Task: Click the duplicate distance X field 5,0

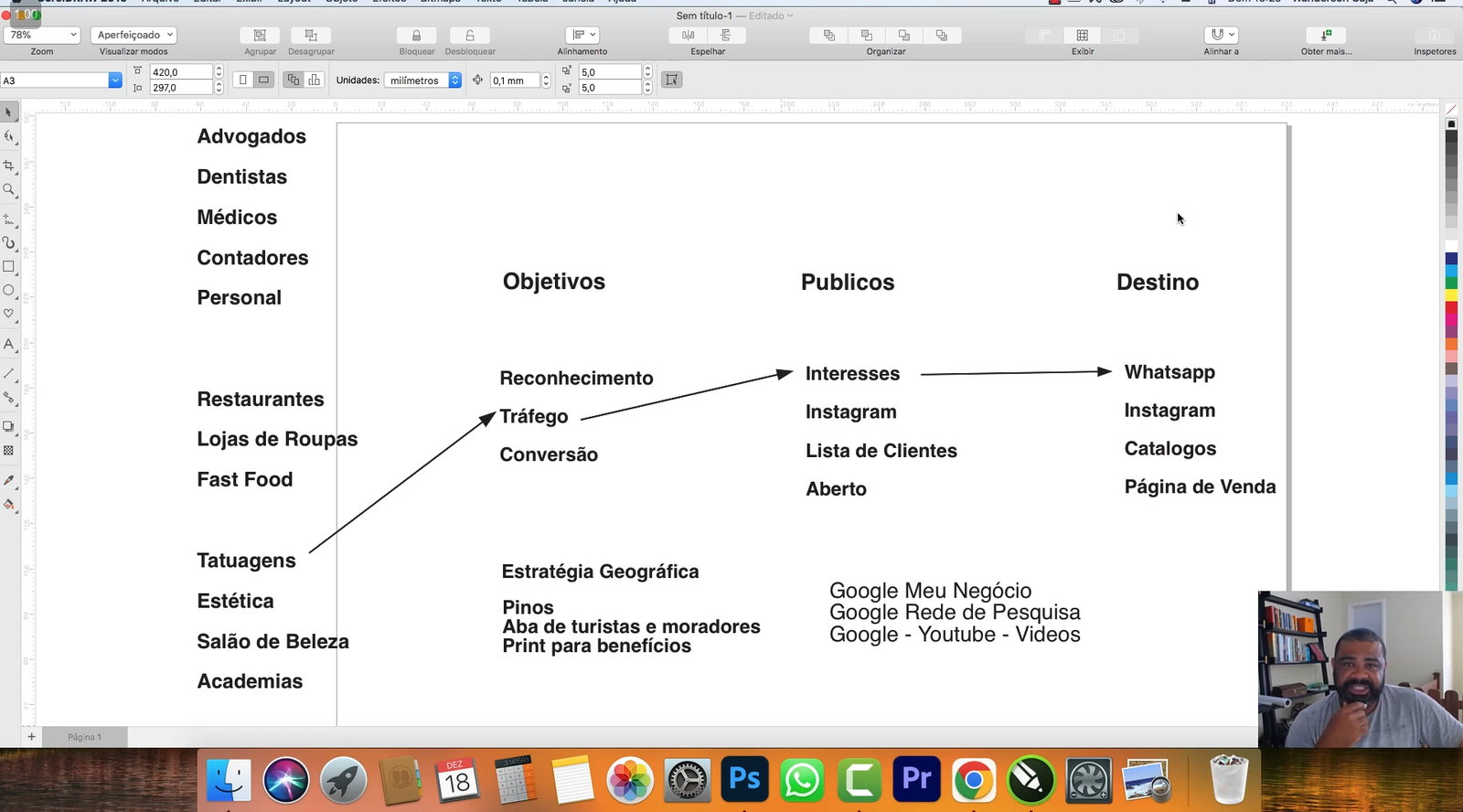Action: [610, 71]
